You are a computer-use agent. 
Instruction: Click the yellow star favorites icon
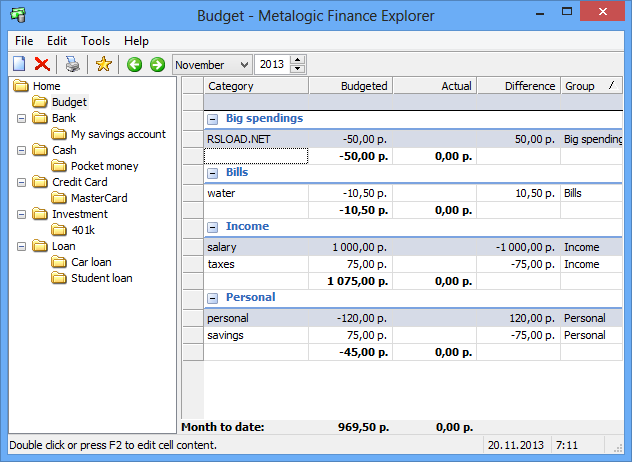(104, 64)
